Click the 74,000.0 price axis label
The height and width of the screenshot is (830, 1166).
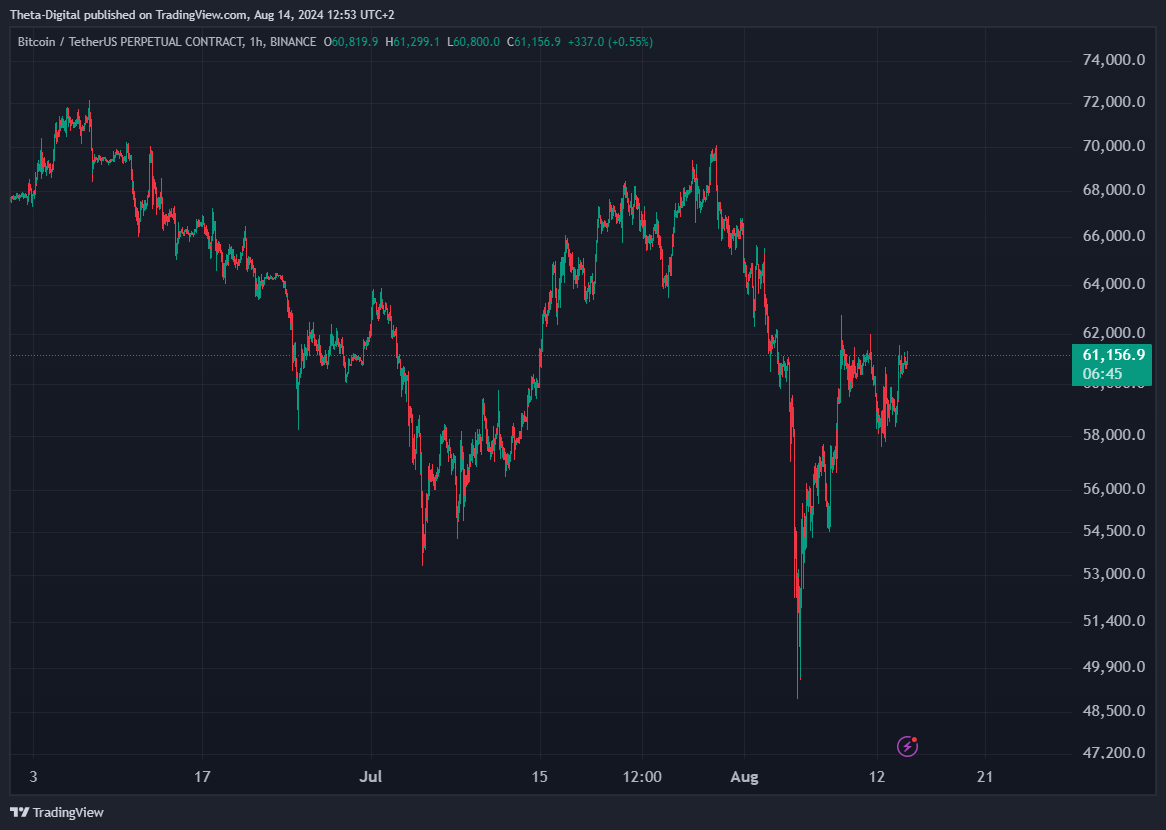click(x=1113, y=61)
